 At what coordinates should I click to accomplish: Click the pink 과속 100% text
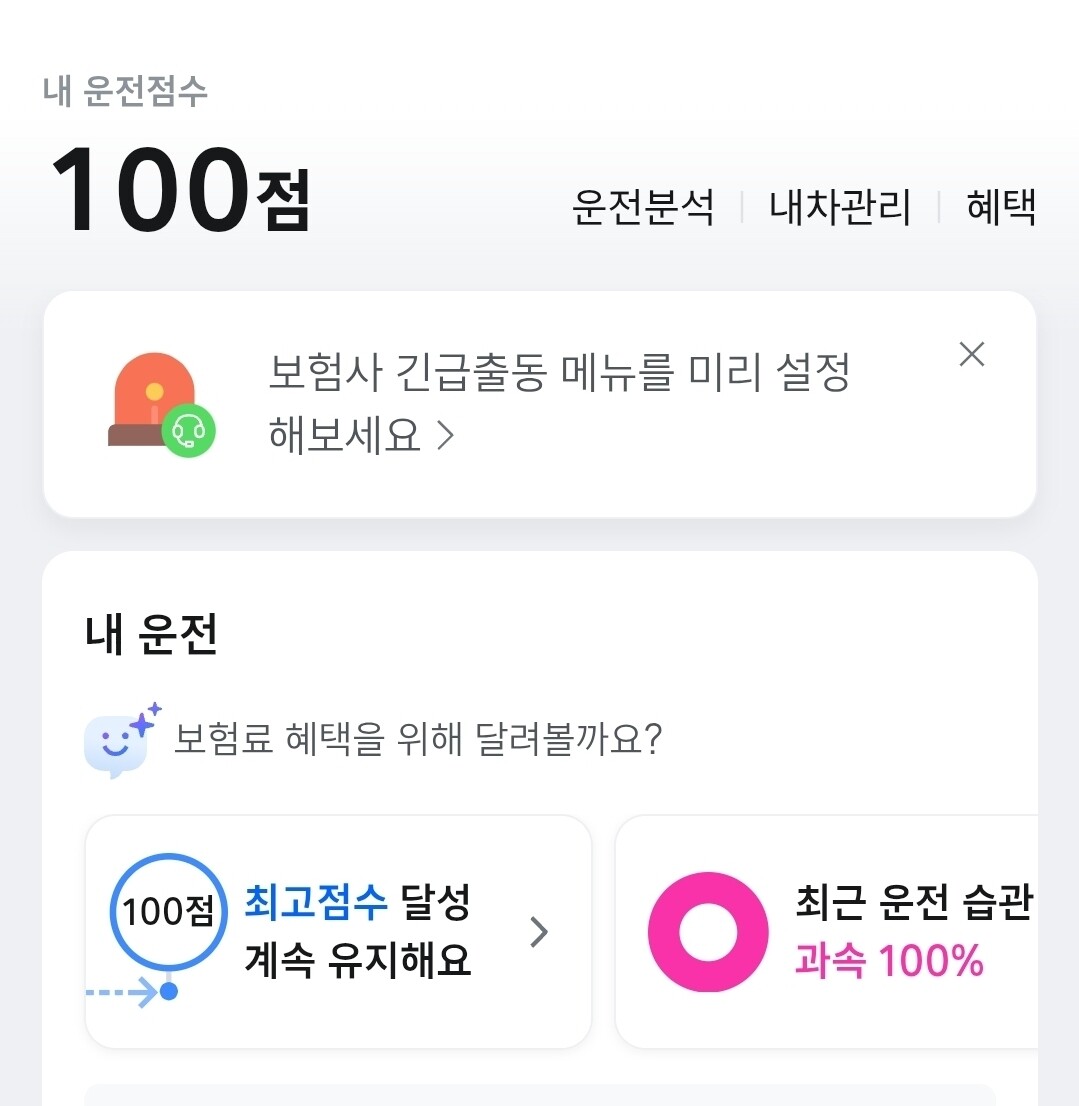[x=890, y=962]
